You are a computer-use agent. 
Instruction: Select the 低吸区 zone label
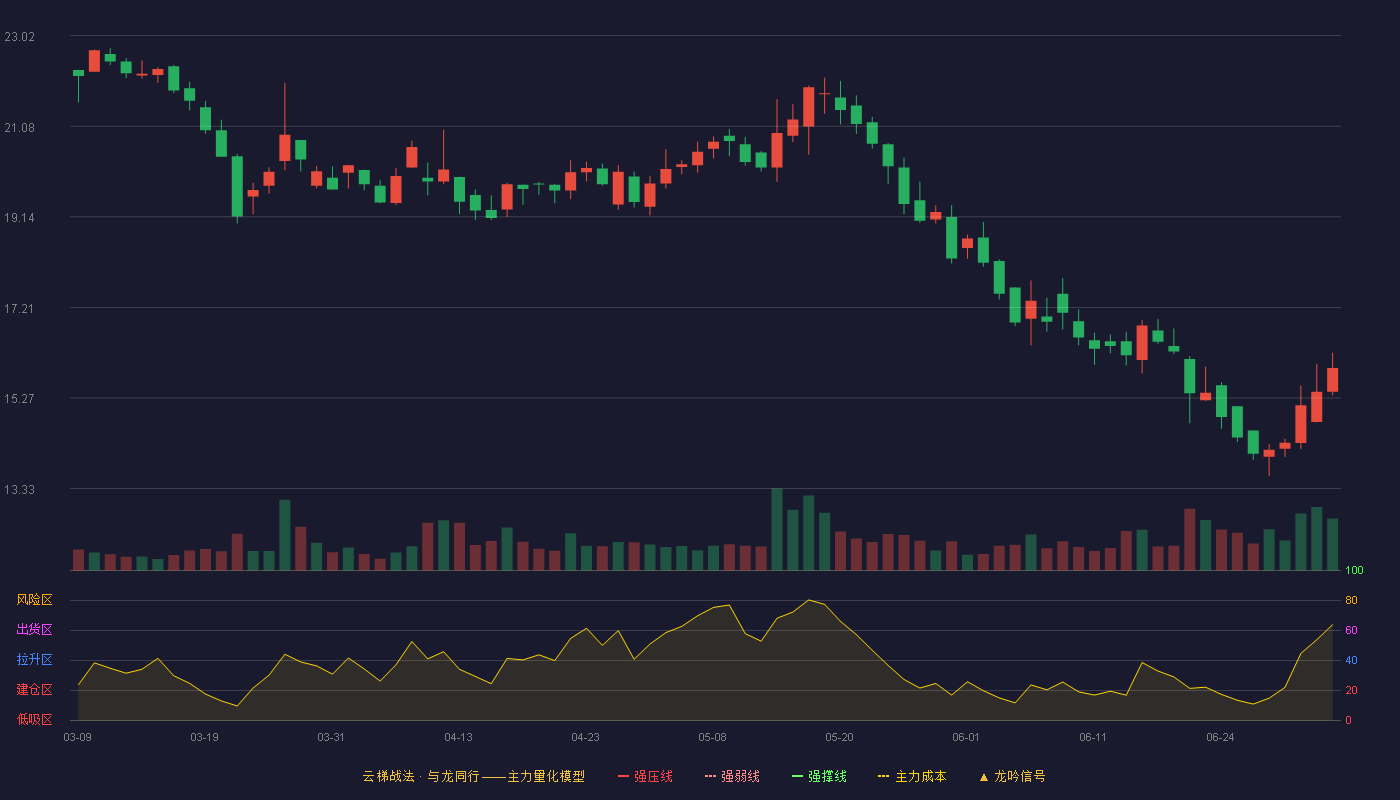pyautogui.click(x=34, y=719)
